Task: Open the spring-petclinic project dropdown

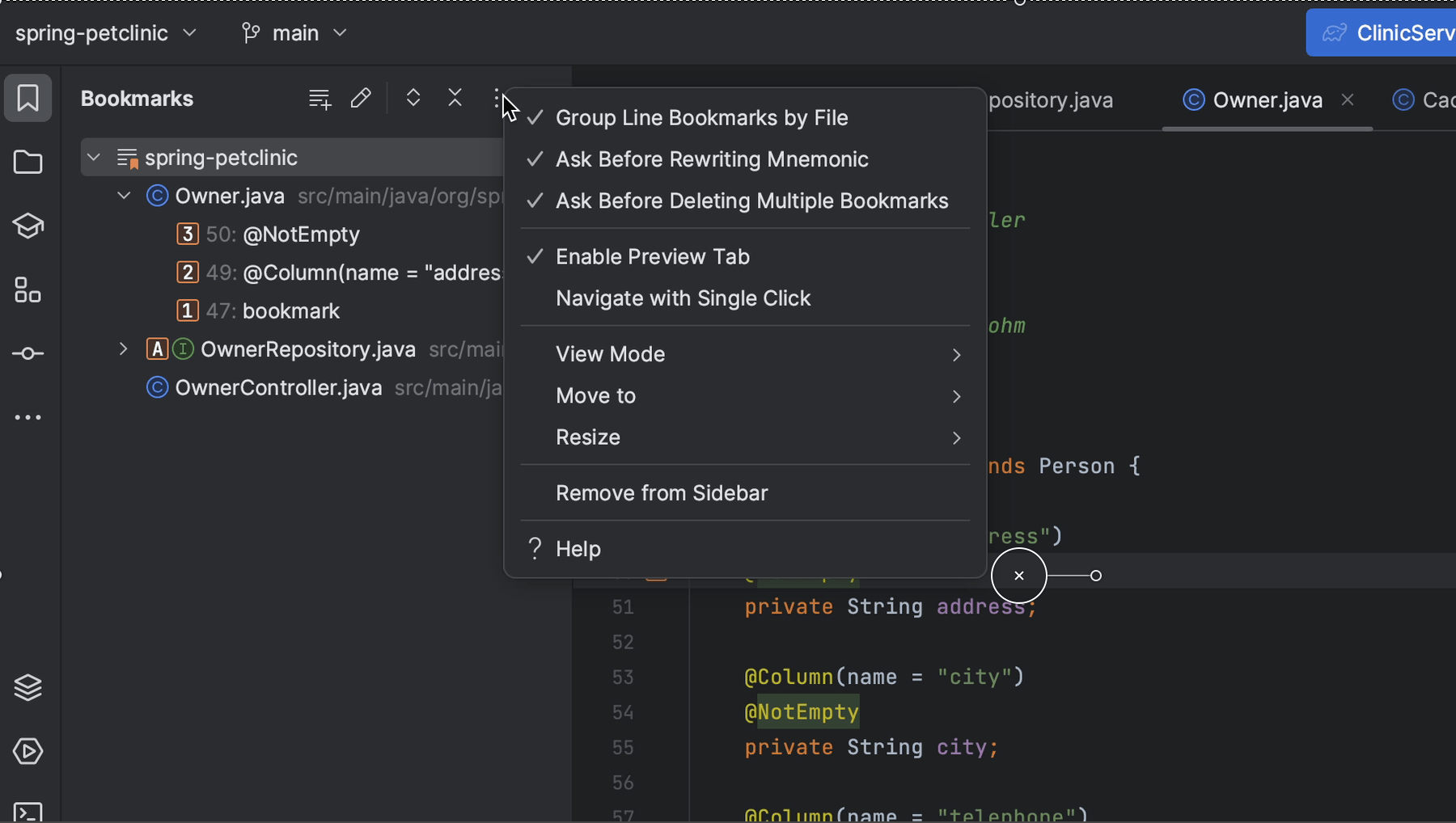Action: pos(106,32)
